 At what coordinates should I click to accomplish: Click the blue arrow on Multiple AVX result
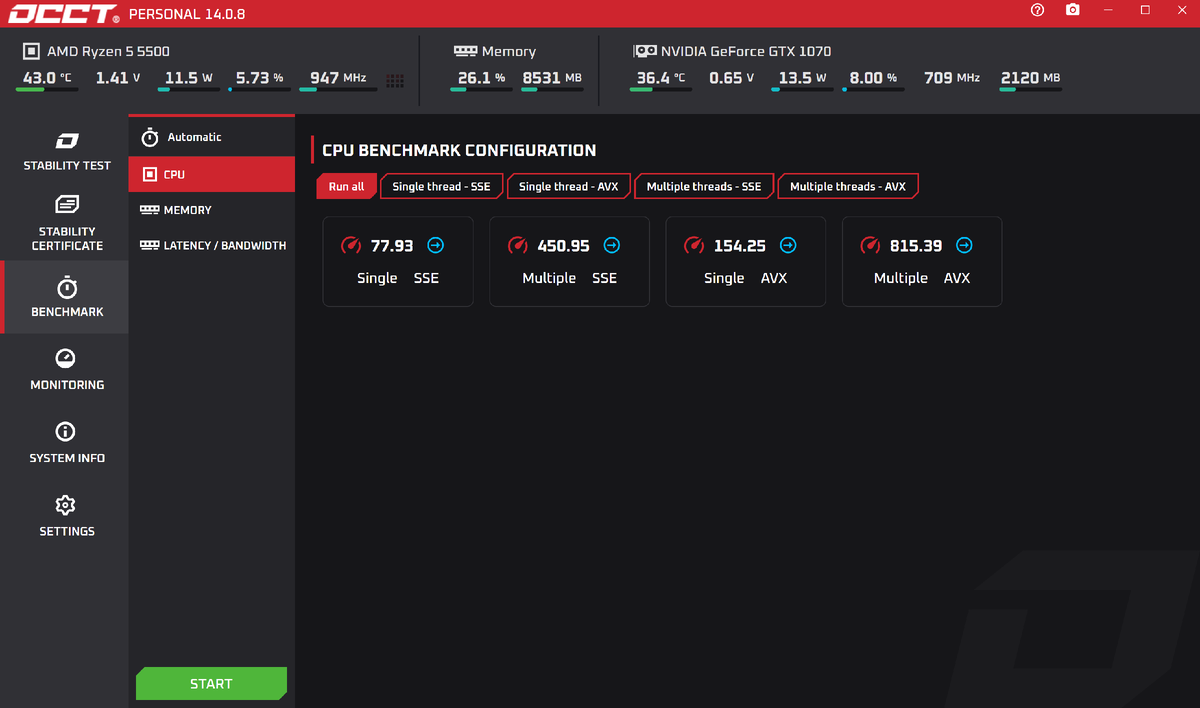pos(964,245)
